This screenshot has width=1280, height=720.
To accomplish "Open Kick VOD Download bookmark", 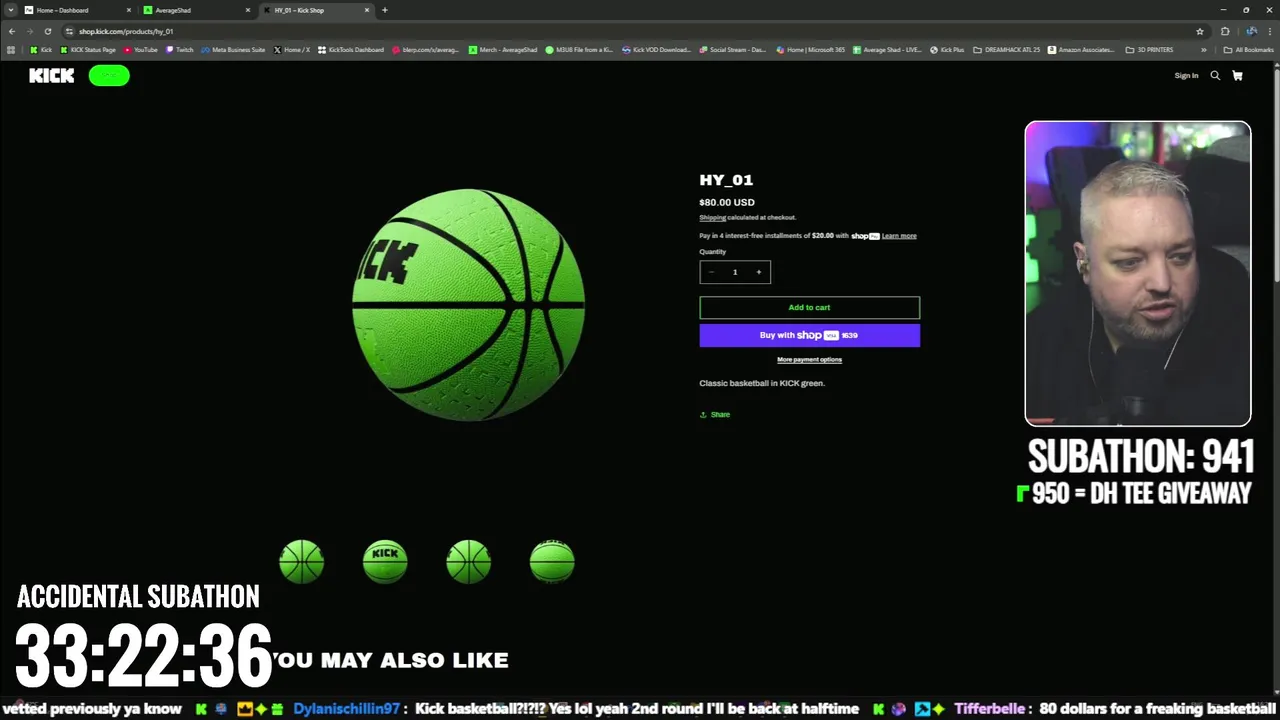I will (x=656, y=49).
